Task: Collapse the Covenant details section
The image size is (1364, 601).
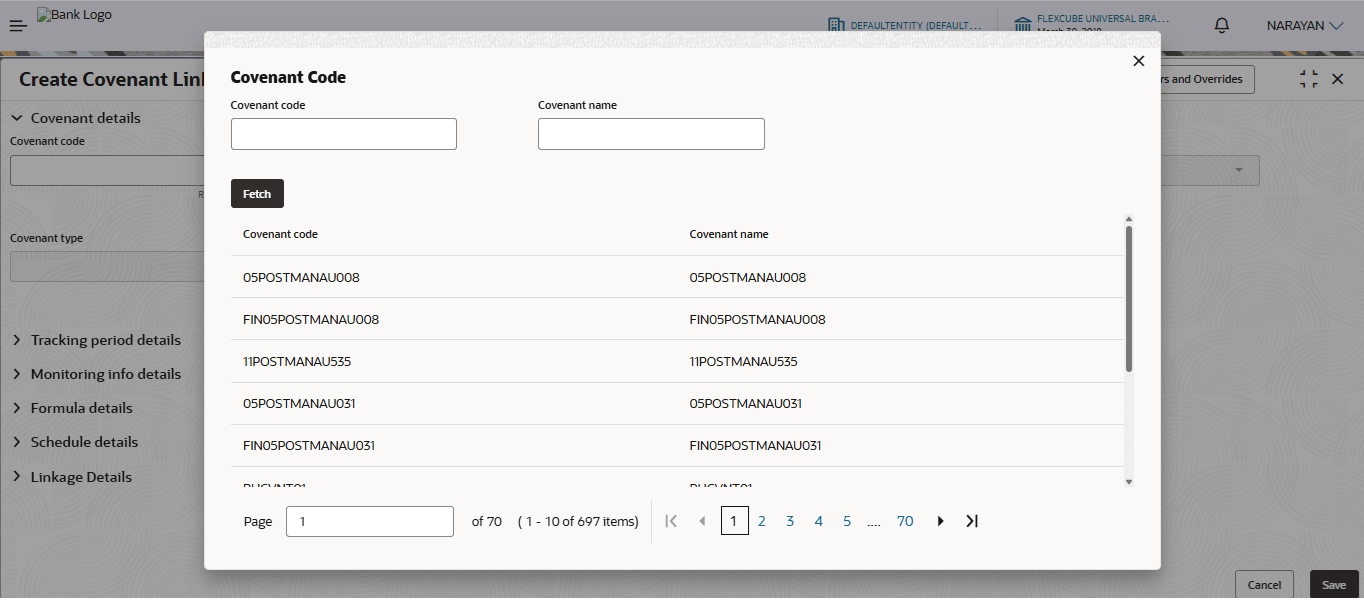Action: click(17, 118)
